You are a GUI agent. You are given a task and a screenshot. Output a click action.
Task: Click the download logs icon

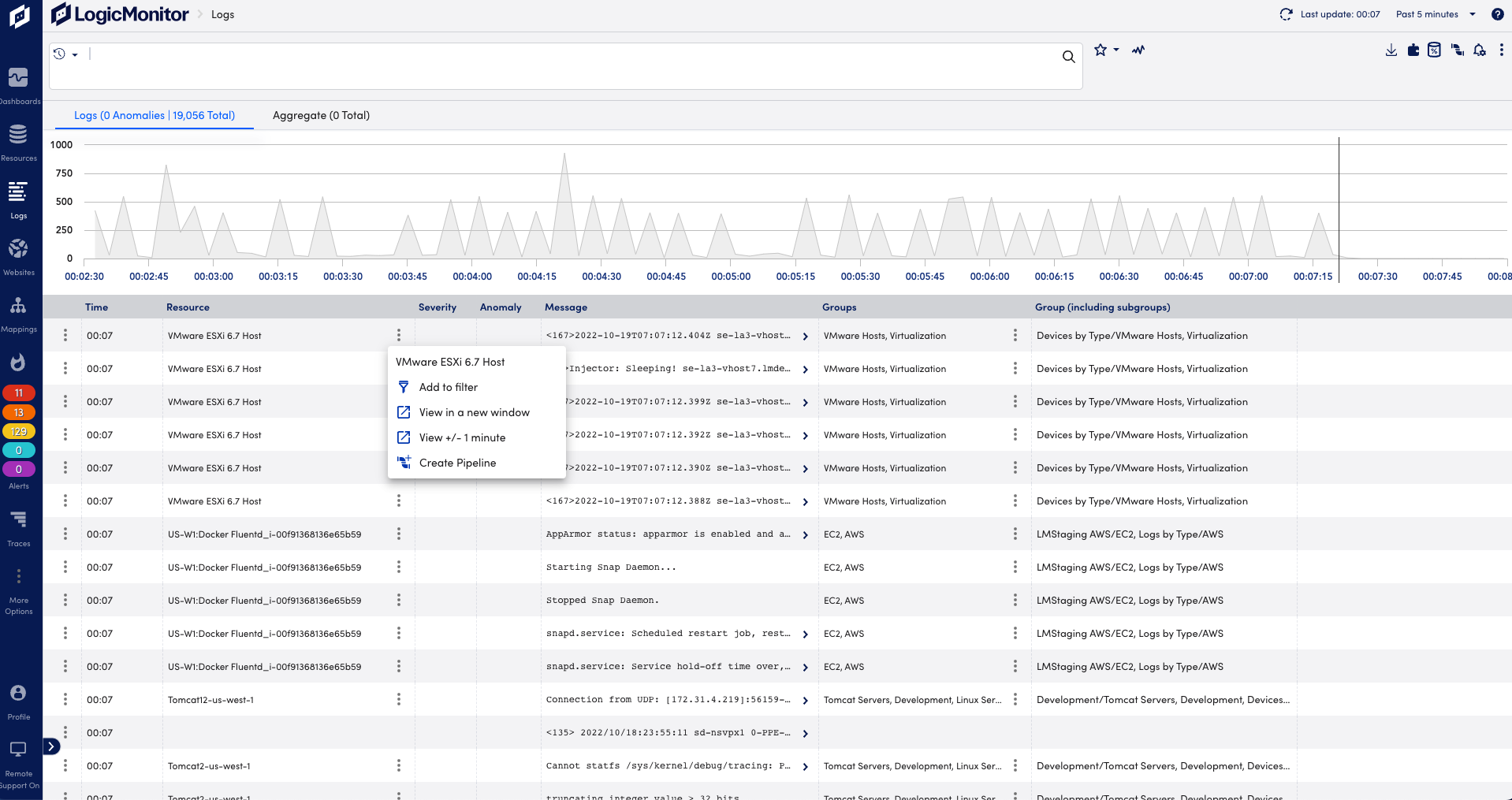tap(1391, 50)
